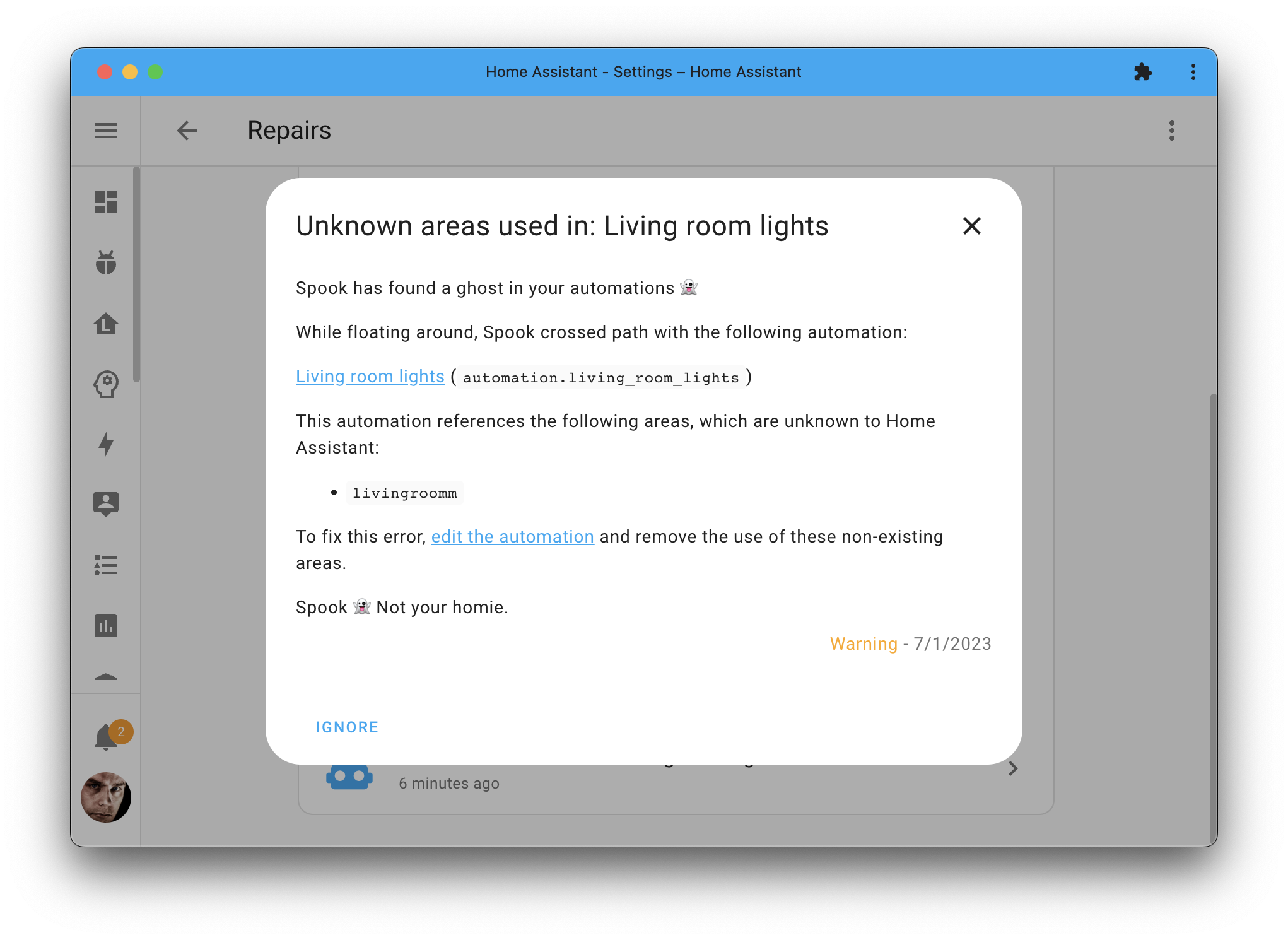
Task: Click the back arrow to return
Action: tap(186, 130)
